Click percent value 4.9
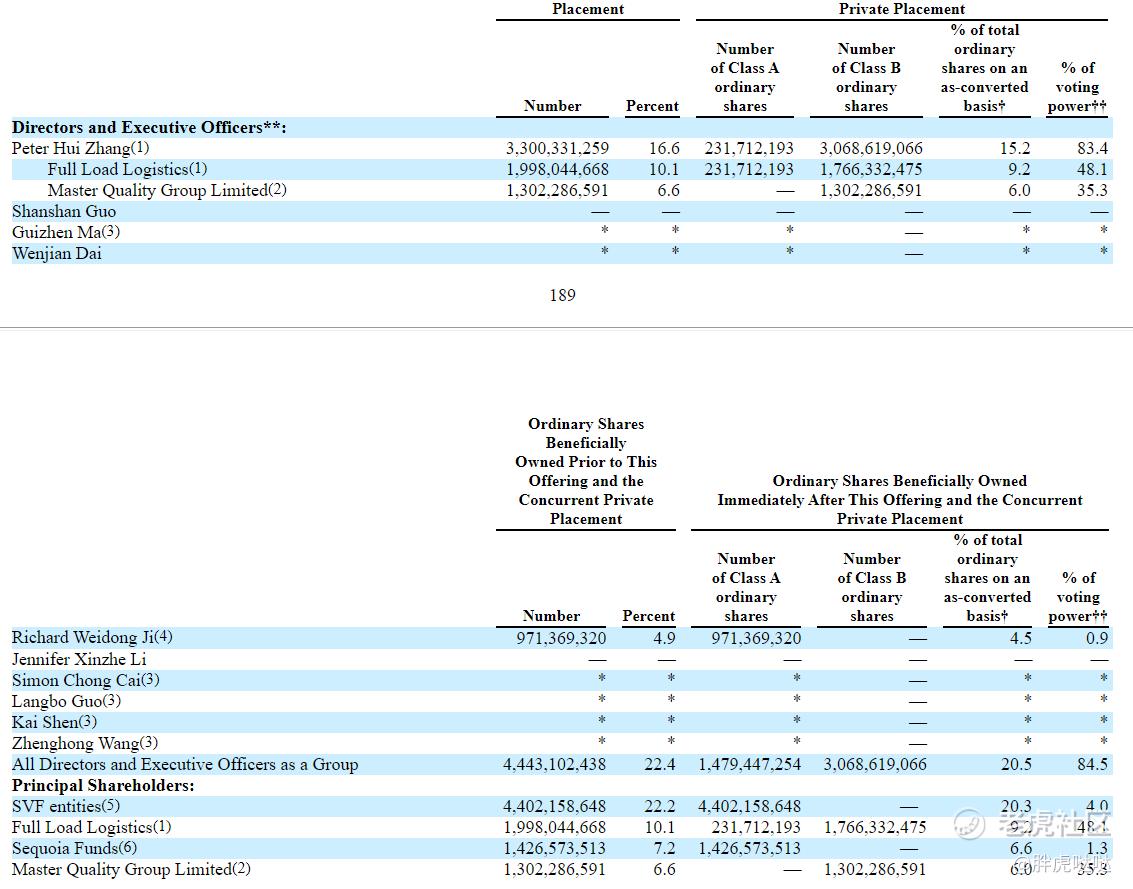 point(664,639)
